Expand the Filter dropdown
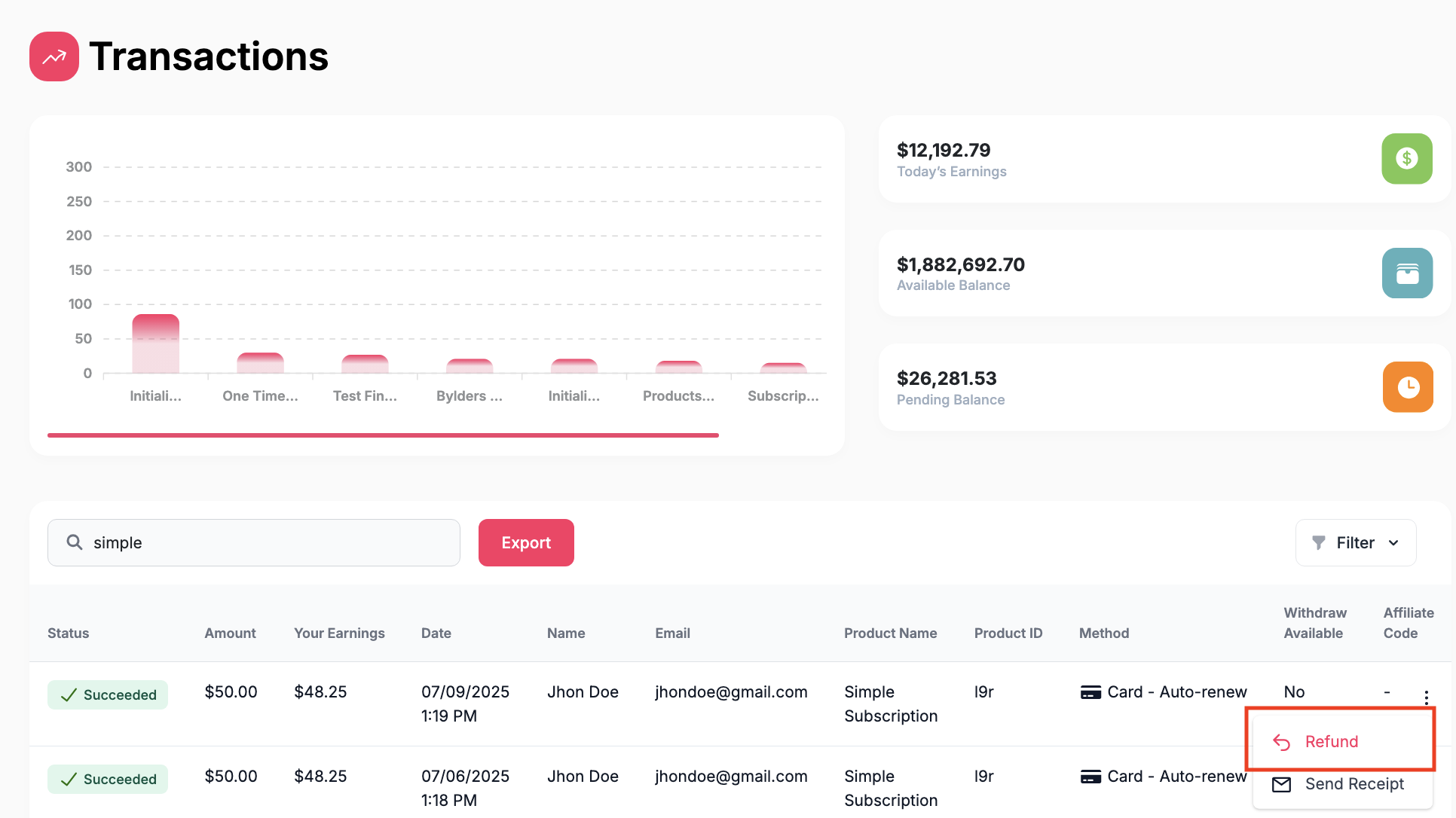The width and height of the screenshot is (1456, 818). (x=1356, y=542)
